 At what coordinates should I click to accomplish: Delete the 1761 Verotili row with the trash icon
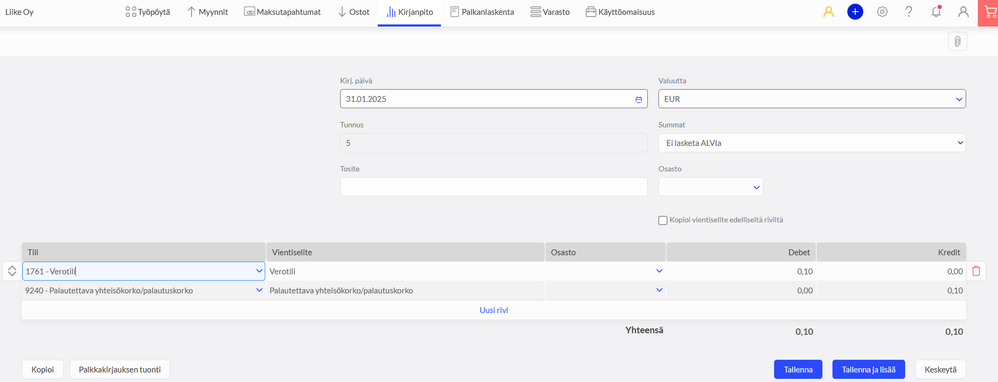976,271
